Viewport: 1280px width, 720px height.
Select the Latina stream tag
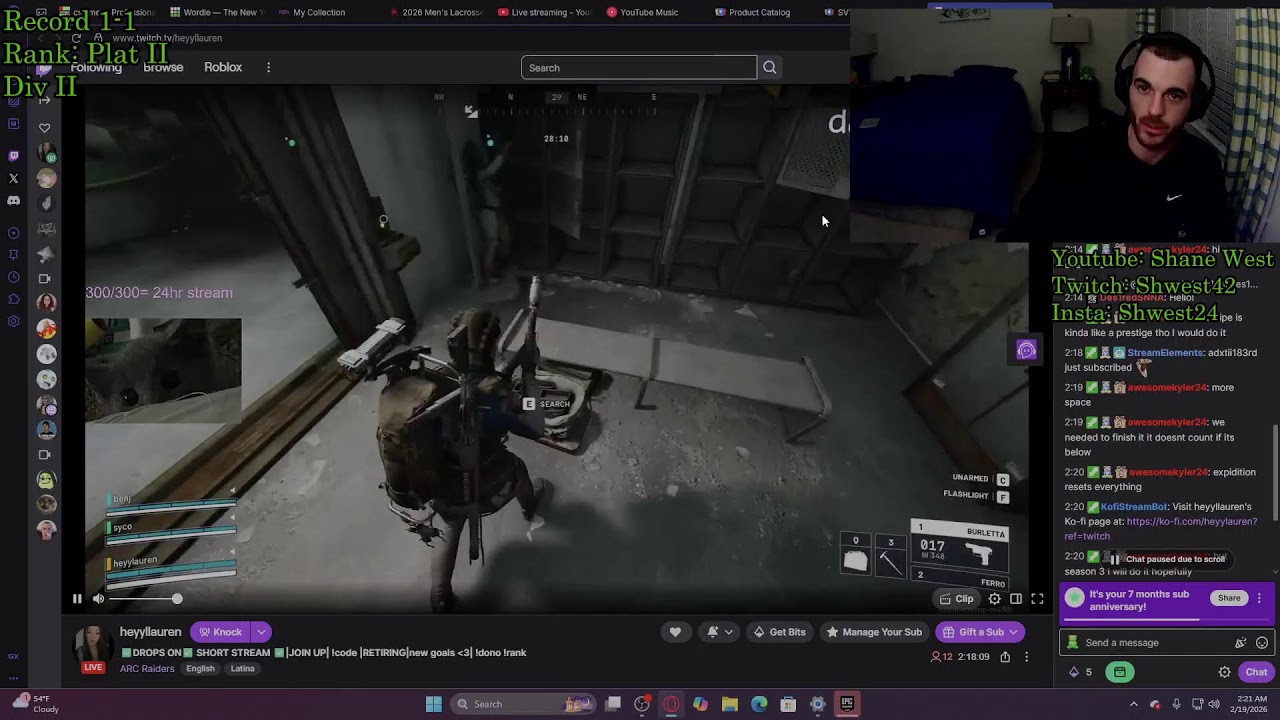[242, 669]
